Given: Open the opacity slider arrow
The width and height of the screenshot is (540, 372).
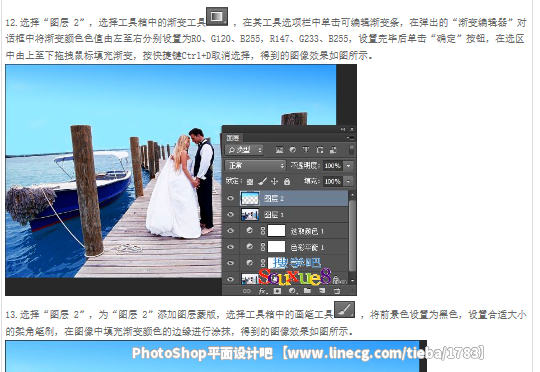Looking at the screenshot, I should click(349, 166).
